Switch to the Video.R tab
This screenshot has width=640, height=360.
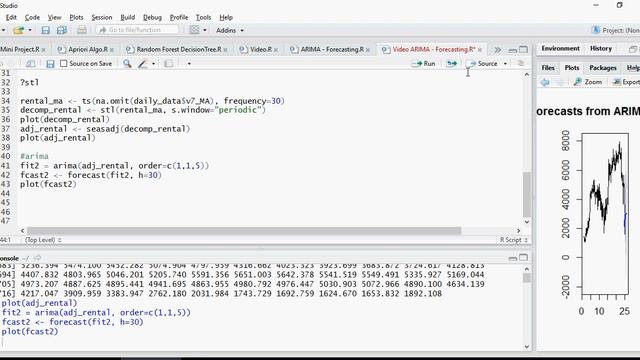pyautogui.click(x=261, y=49)
